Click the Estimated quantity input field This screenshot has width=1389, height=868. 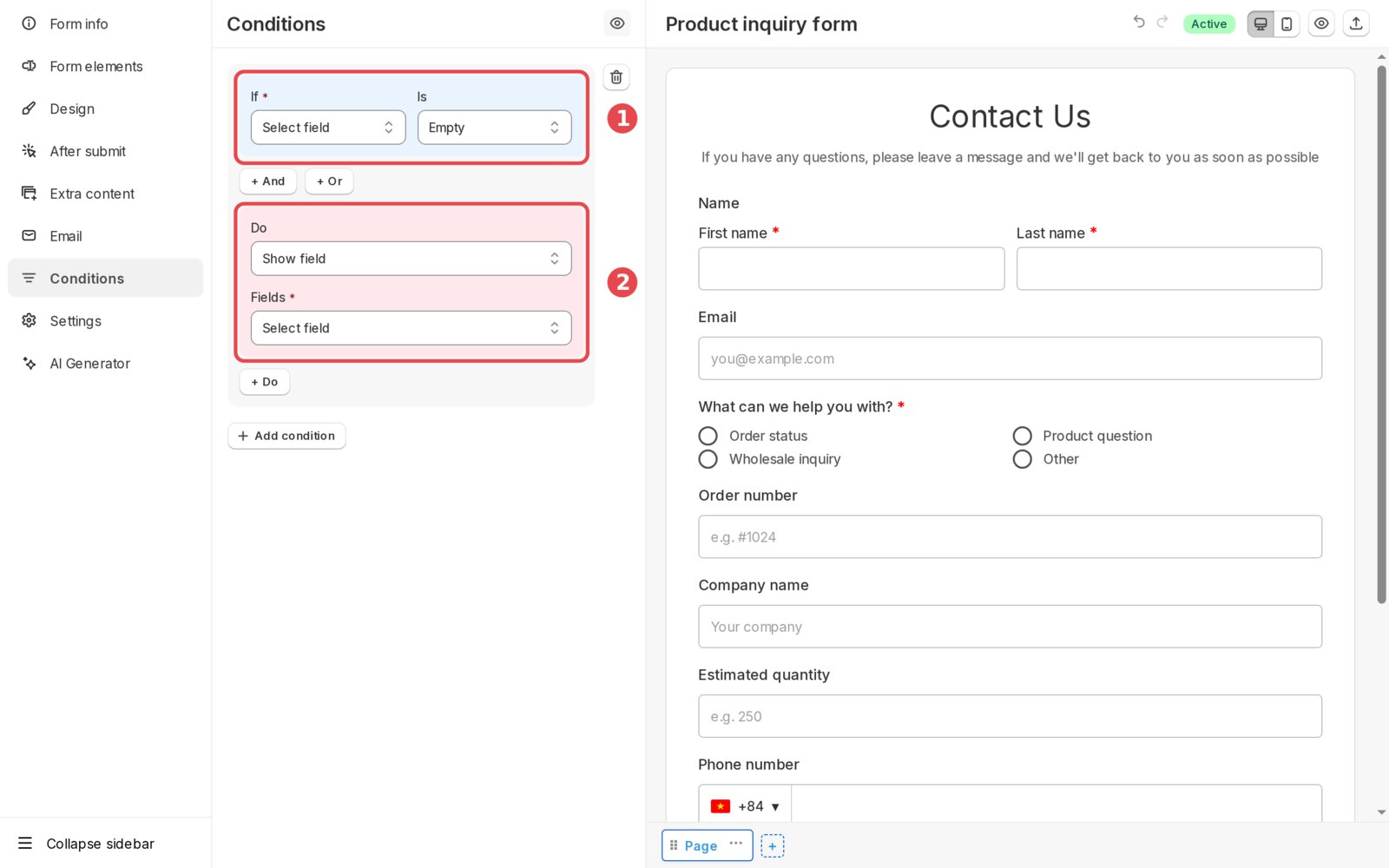click(1010, 716)
